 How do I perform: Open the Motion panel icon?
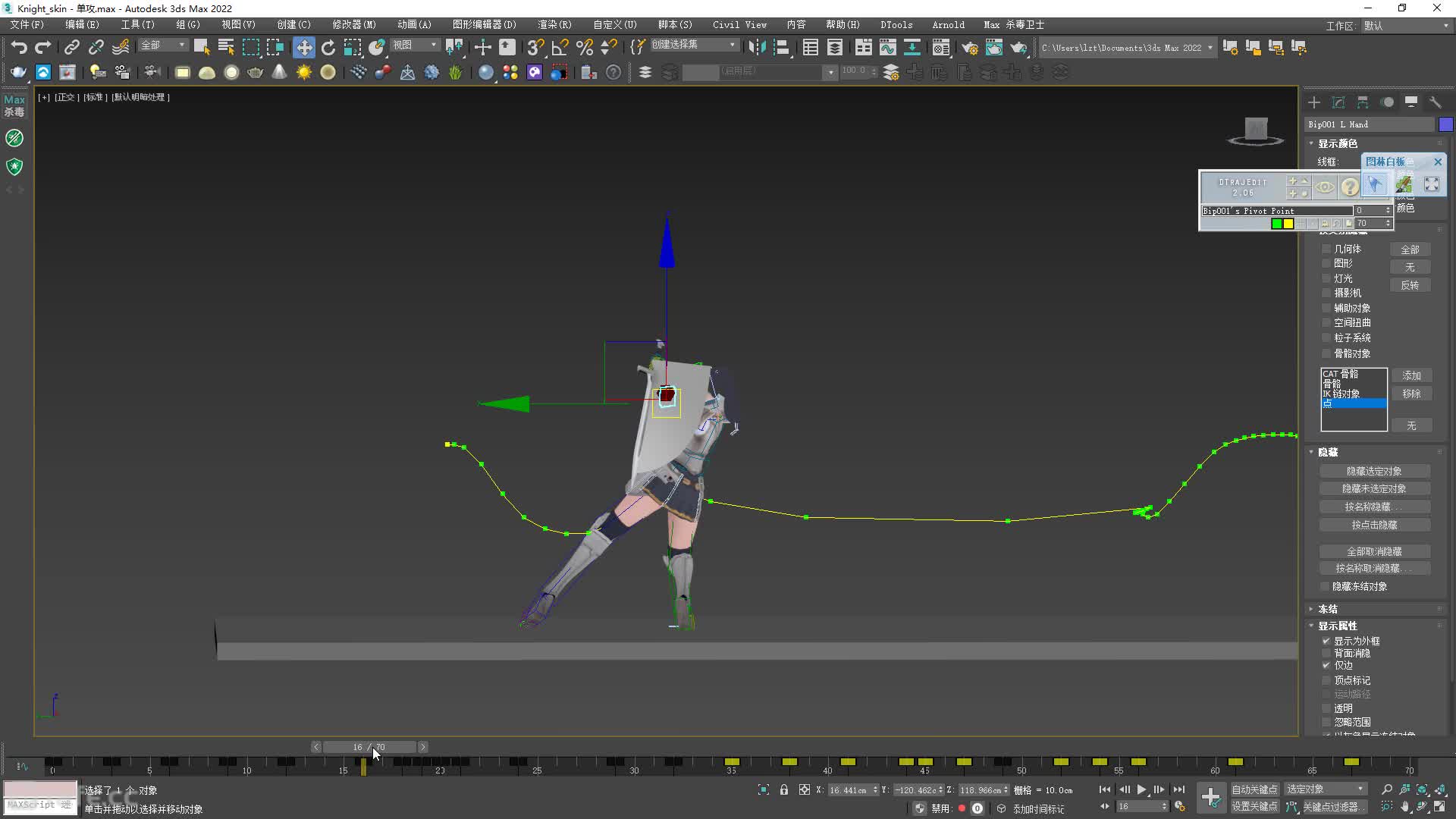pos(1387,102)
